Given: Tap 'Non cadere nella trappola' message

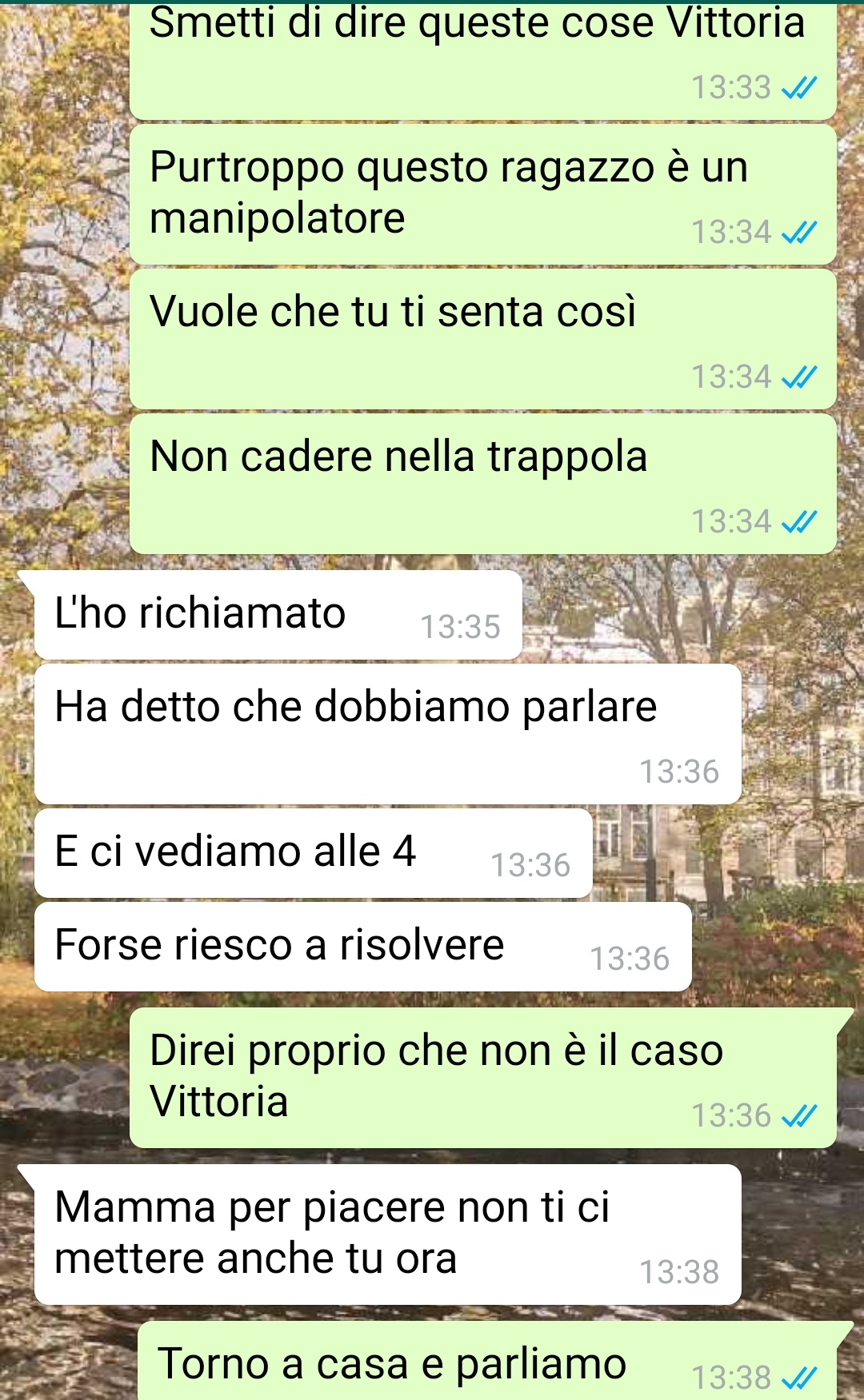Looking at the screenshot, I should pos(483,484).
